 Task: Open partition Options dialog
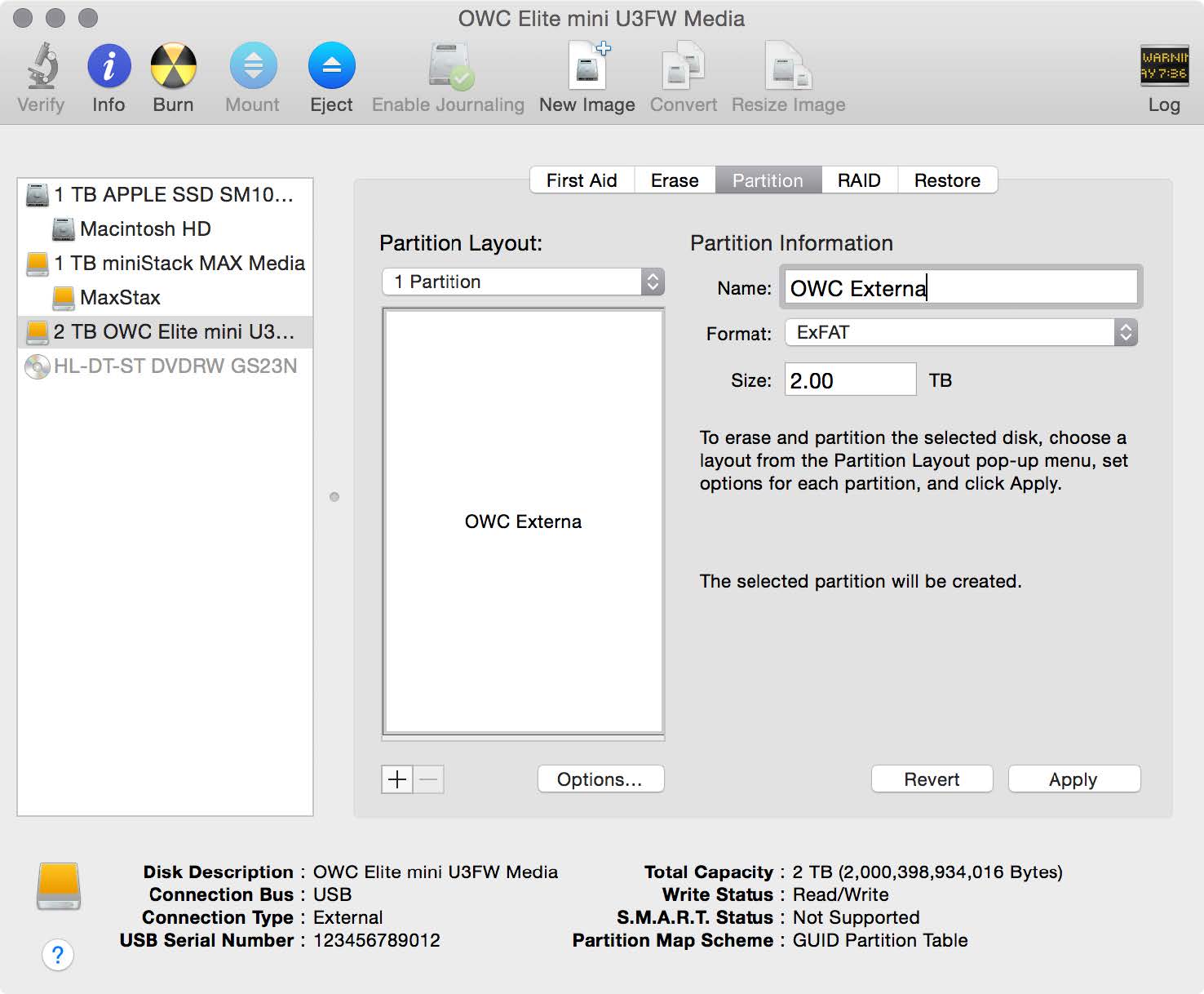coord(600,779)
